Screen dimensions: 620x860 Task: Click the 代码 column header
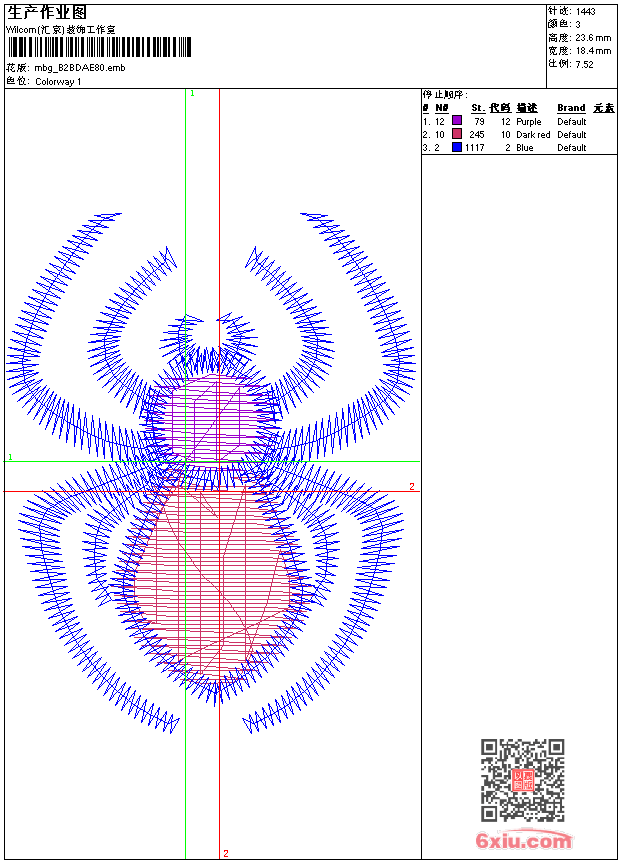pyautogui.click(x=500, y=108)
